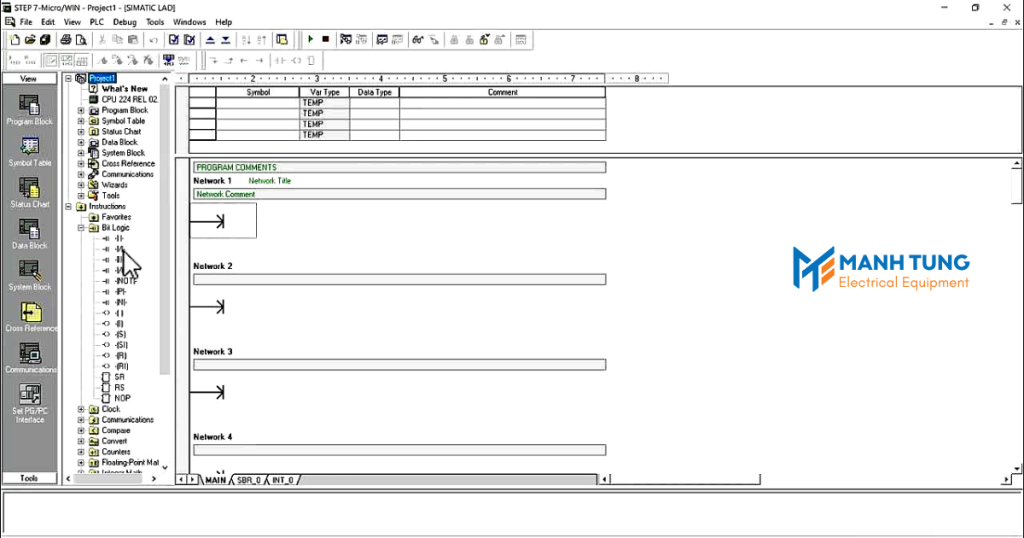The image size is (1024, 538).
Task: Click the Save project toolbar icon
Action: tap(45, 40)
